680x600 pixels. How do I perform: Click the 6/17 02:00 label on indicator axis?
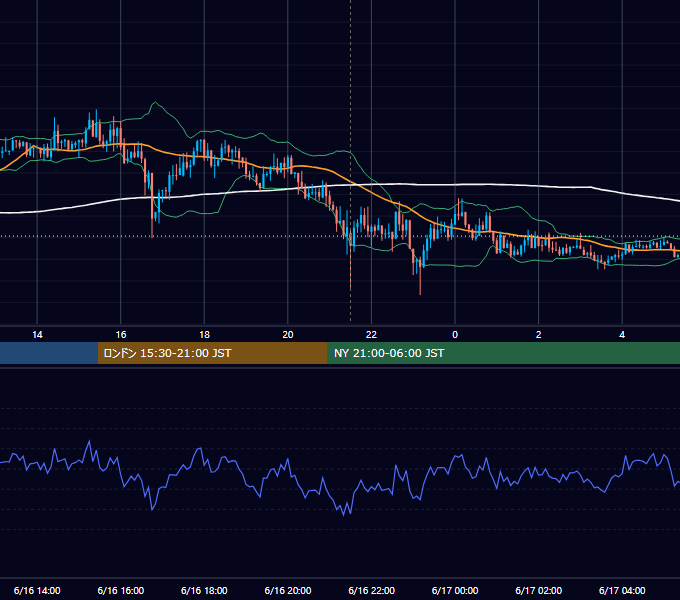(x=539, y=590)
